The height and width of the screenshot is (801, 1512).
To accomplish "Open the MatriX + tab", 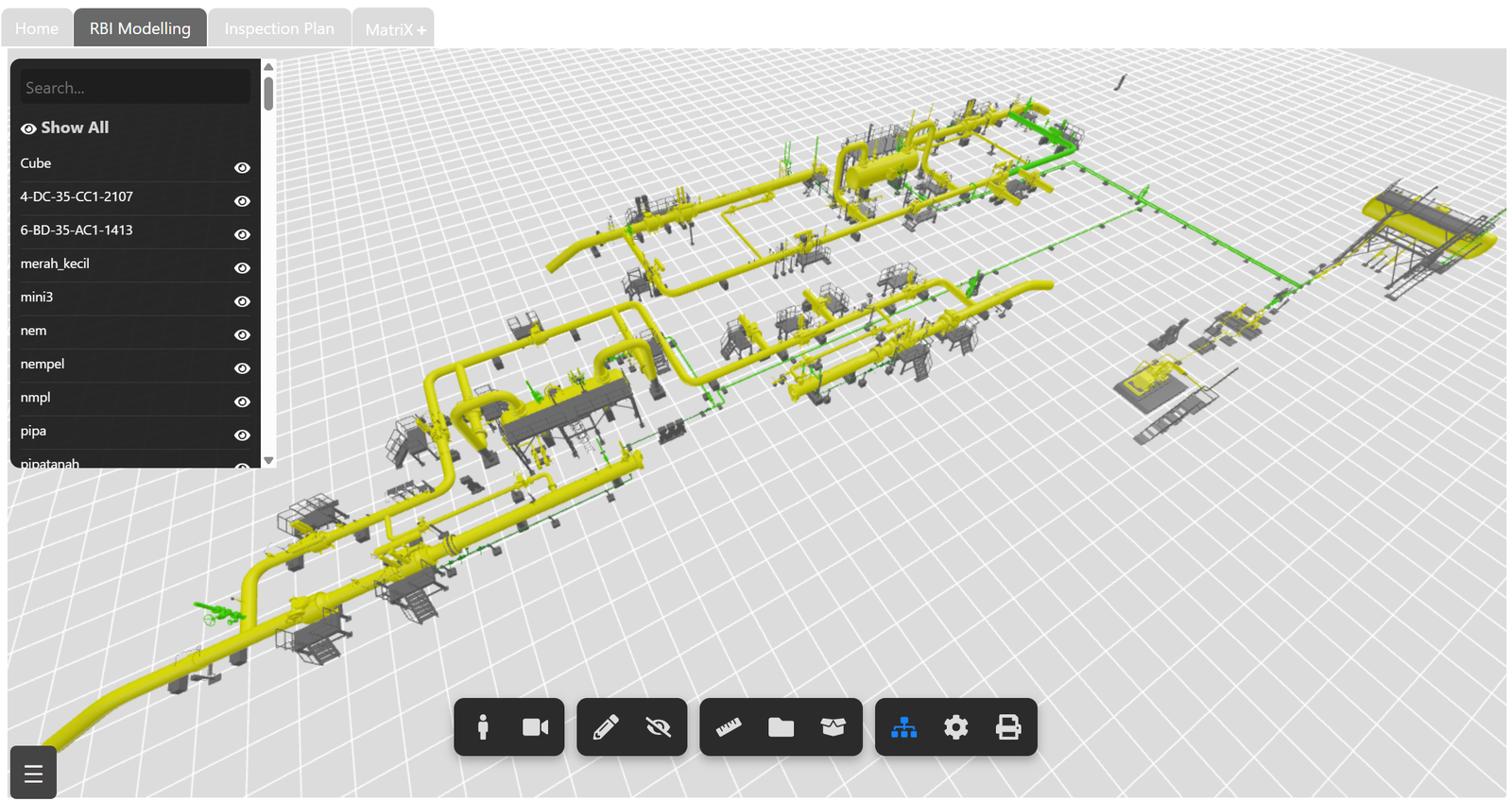I will 395,29.
